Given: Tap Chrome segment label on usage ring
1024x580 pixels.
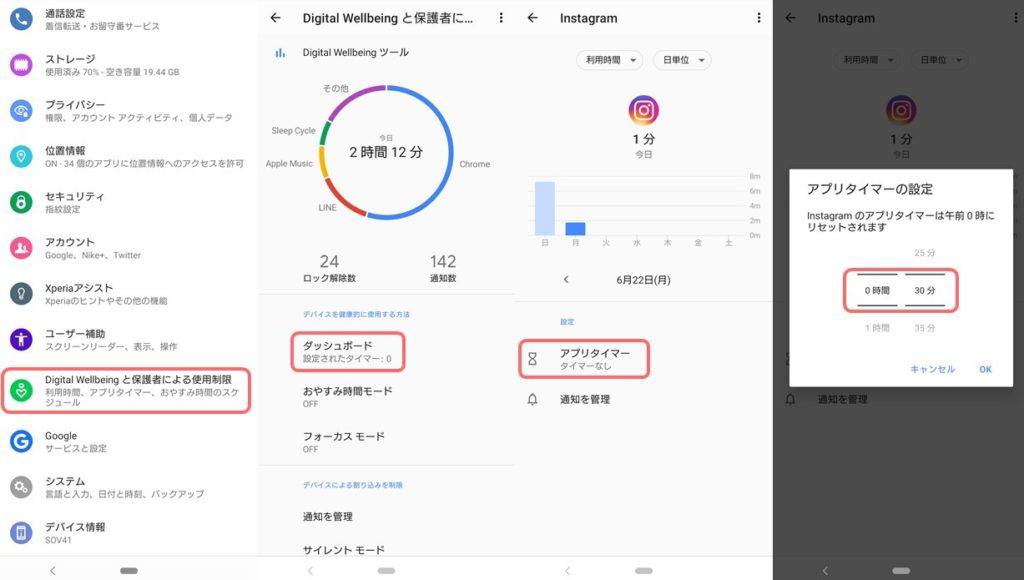Looking at the screenshot, I should (x=475, y=164).
